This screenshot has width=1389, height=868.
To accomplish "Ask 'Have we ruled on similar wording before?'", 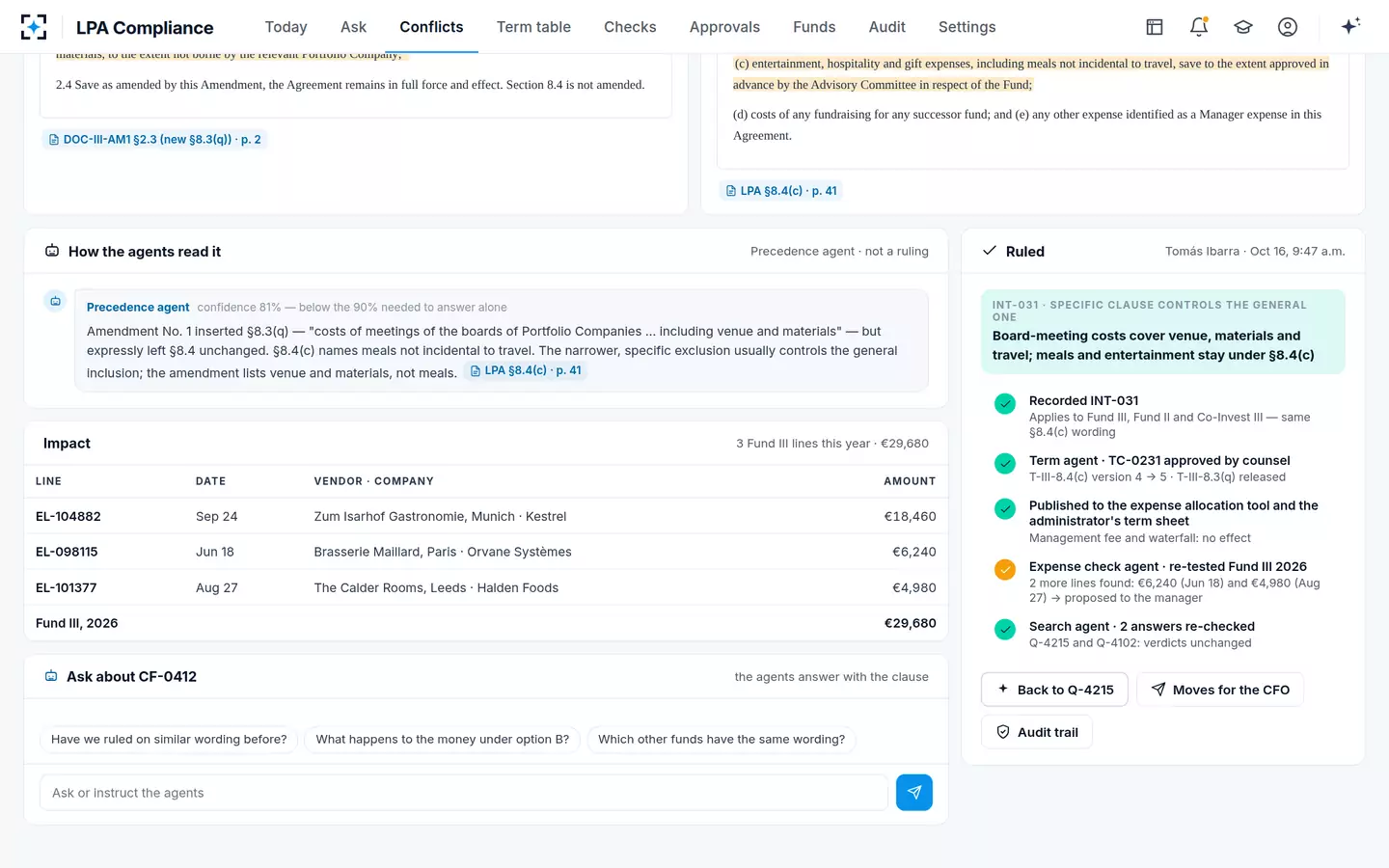I will point(169,740).
